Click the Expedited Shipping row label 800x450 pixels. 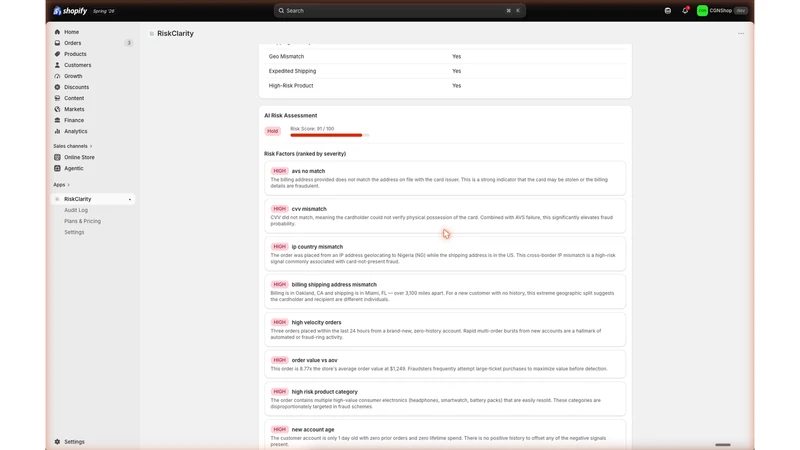point(292,71)
